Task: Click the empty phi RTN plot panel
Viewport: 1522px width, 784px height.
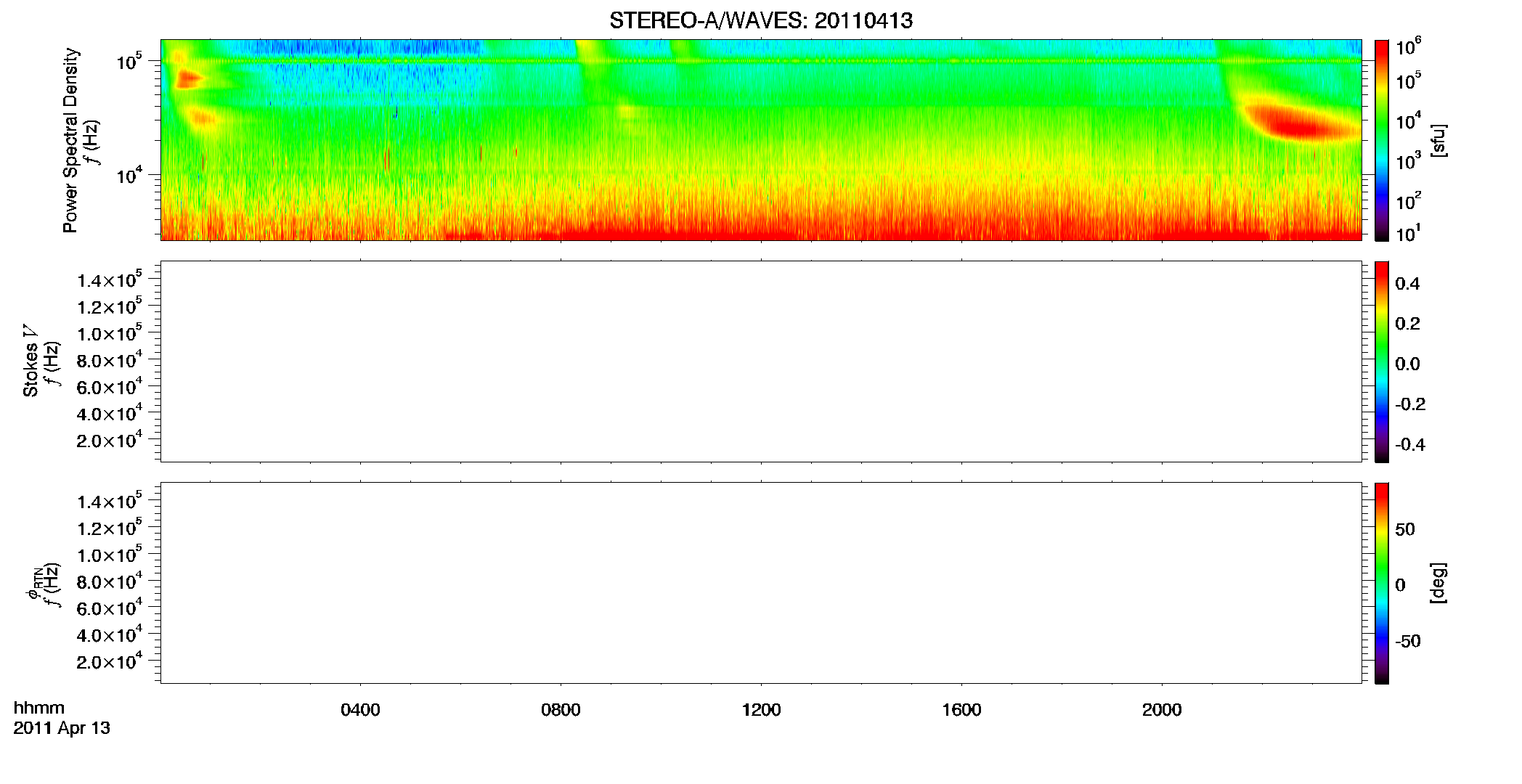Action: 761,583
